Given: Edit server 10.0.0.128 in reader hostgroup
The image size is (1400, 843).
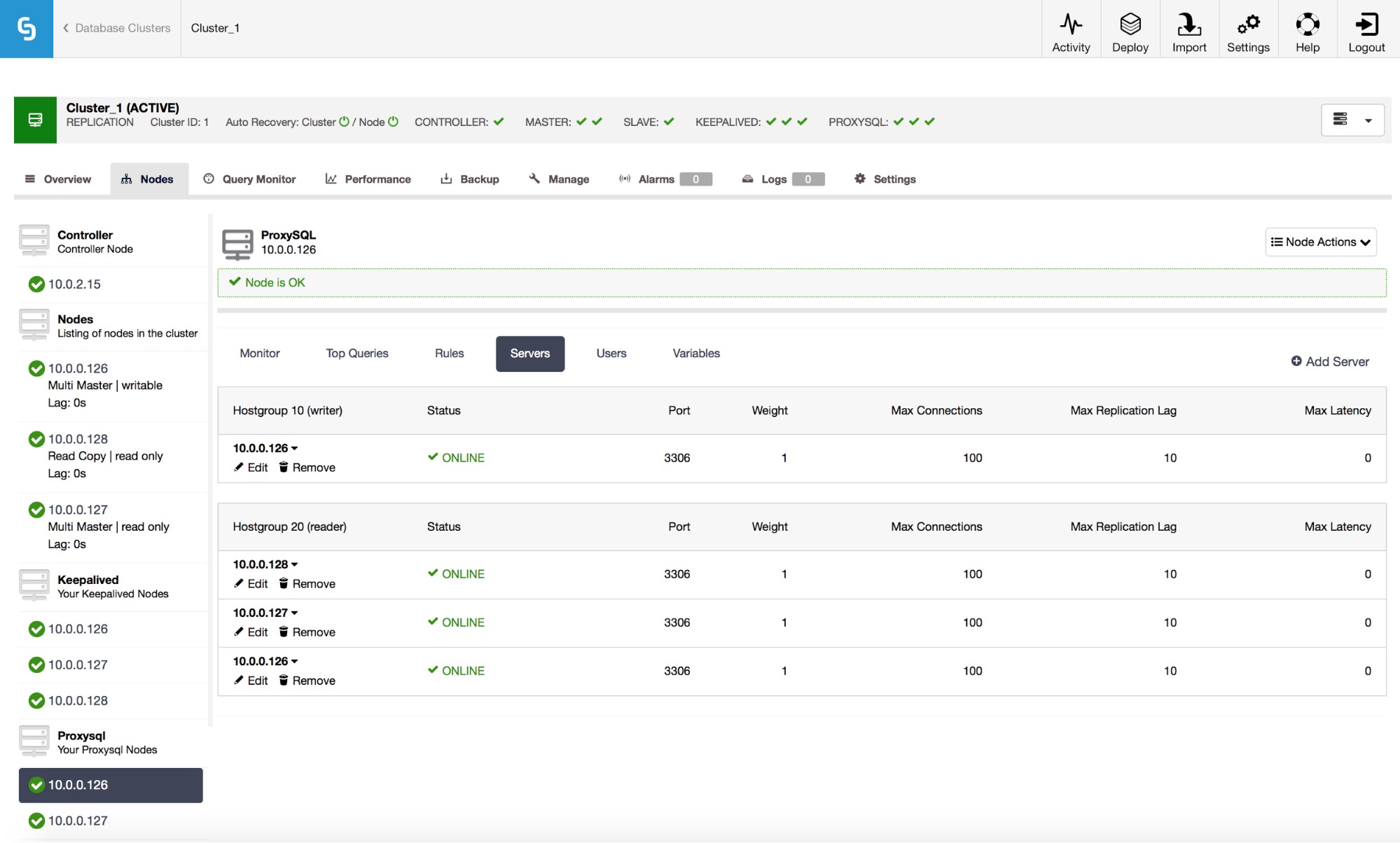Looking at the screenshot, I should click(251, 584).
